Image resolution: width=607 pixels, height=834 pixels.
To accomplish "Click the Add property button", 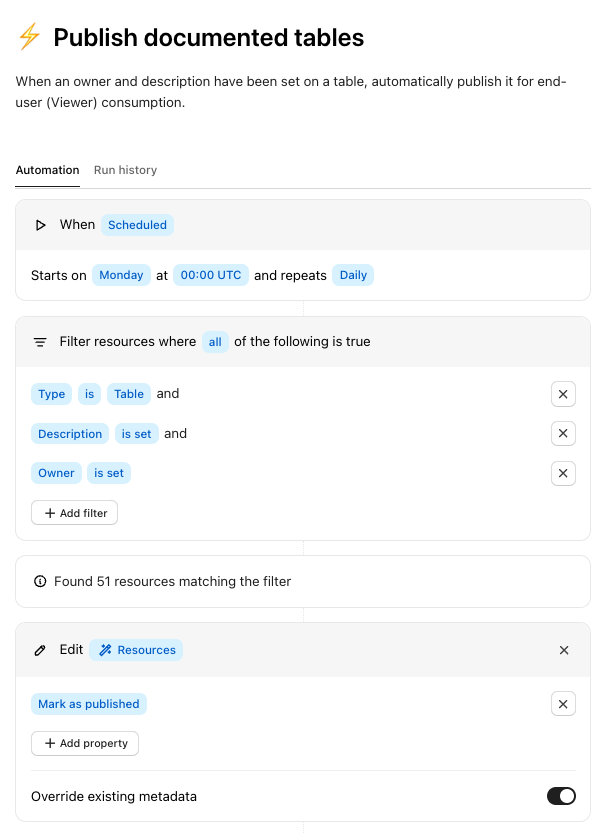I will click(85, 743).
